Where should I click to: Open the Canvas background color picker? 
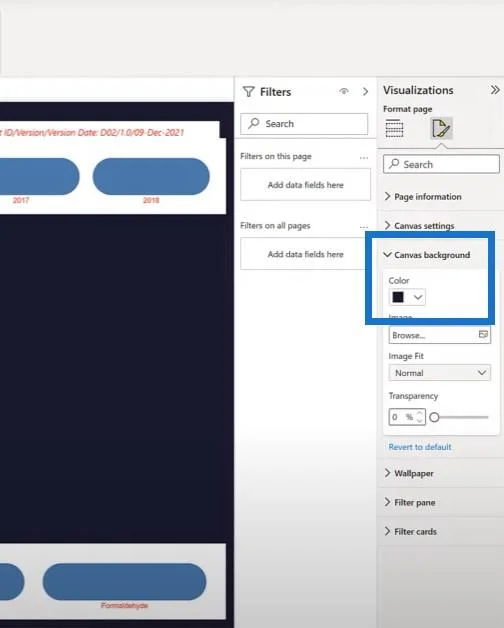click(x=407, y=297)
